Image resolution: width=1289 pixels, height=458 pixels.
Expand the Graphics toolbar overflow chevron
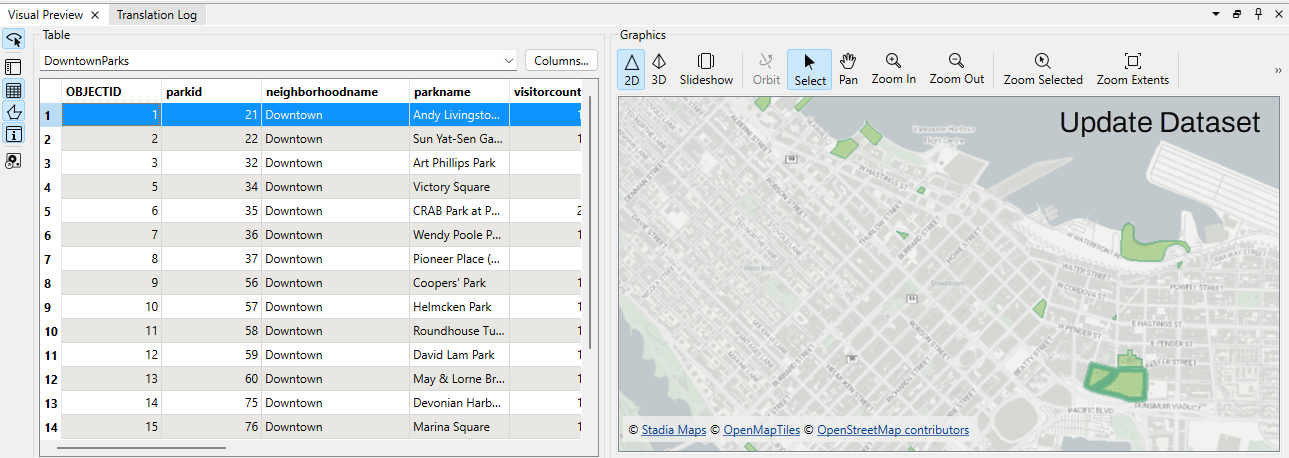pyautogui.click(x=1278, y=70)
